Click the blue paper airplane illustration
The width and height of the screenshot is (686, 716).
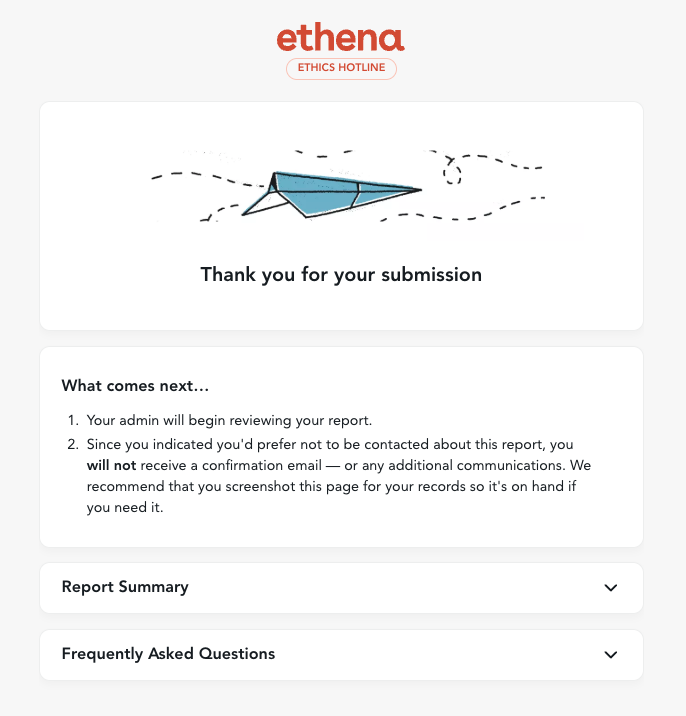pos(330,188)
